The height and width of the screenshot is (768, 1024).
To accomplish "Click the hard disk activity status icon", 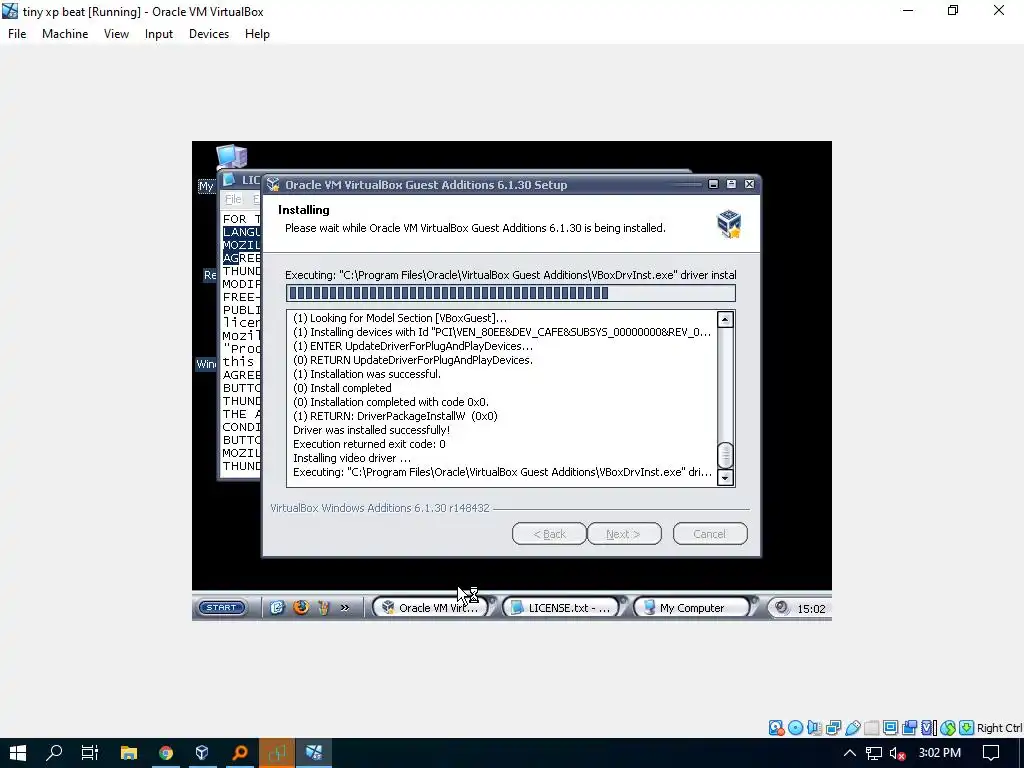I will click(x=776, y=728).
